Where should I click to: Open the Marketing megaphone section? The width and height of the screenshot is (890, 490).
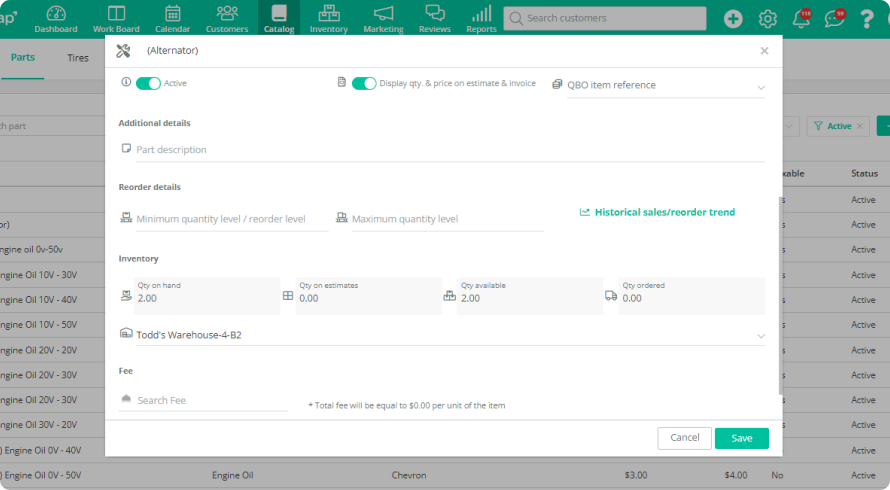point(383,18)
